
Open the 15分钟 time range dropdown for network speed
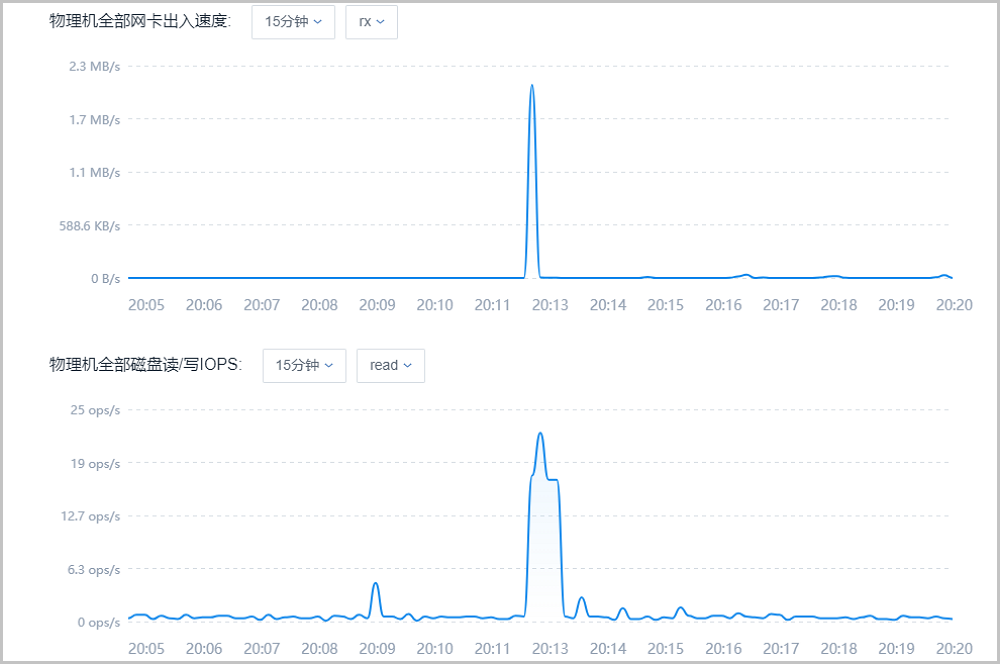[x=292, y=21]
